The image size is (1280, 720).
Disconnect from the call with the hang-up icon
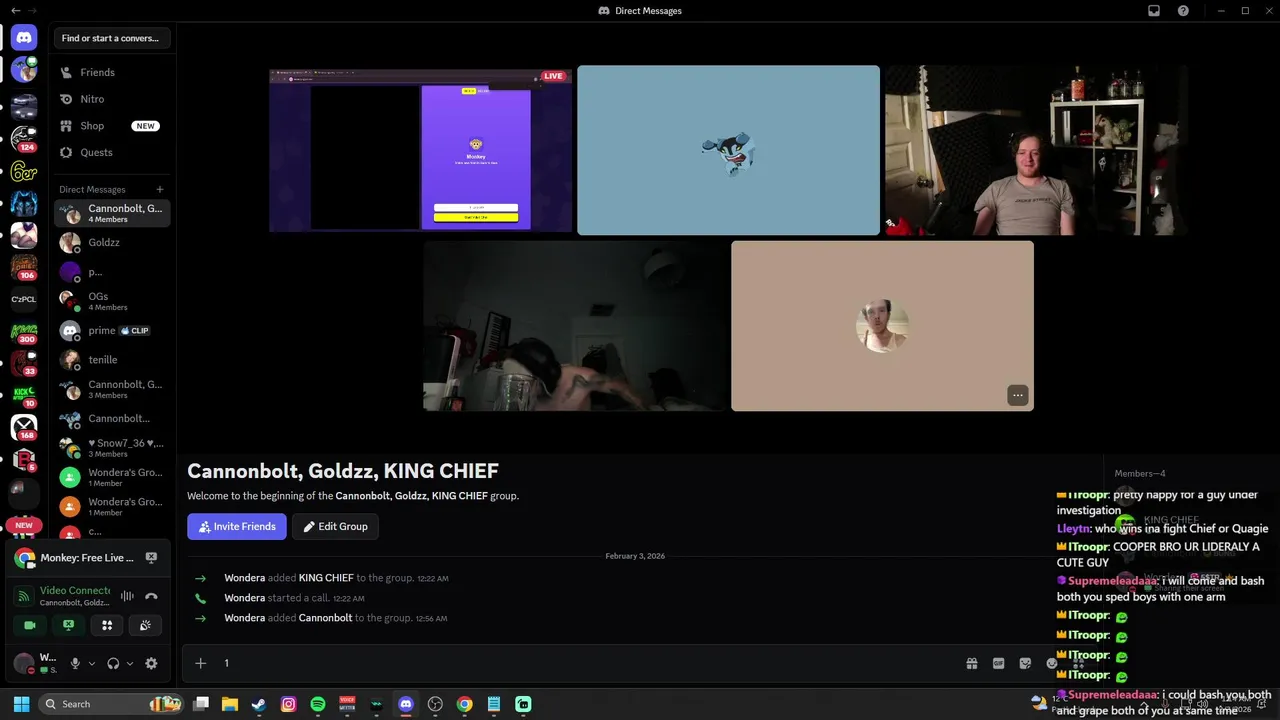(x=151, y=596)
